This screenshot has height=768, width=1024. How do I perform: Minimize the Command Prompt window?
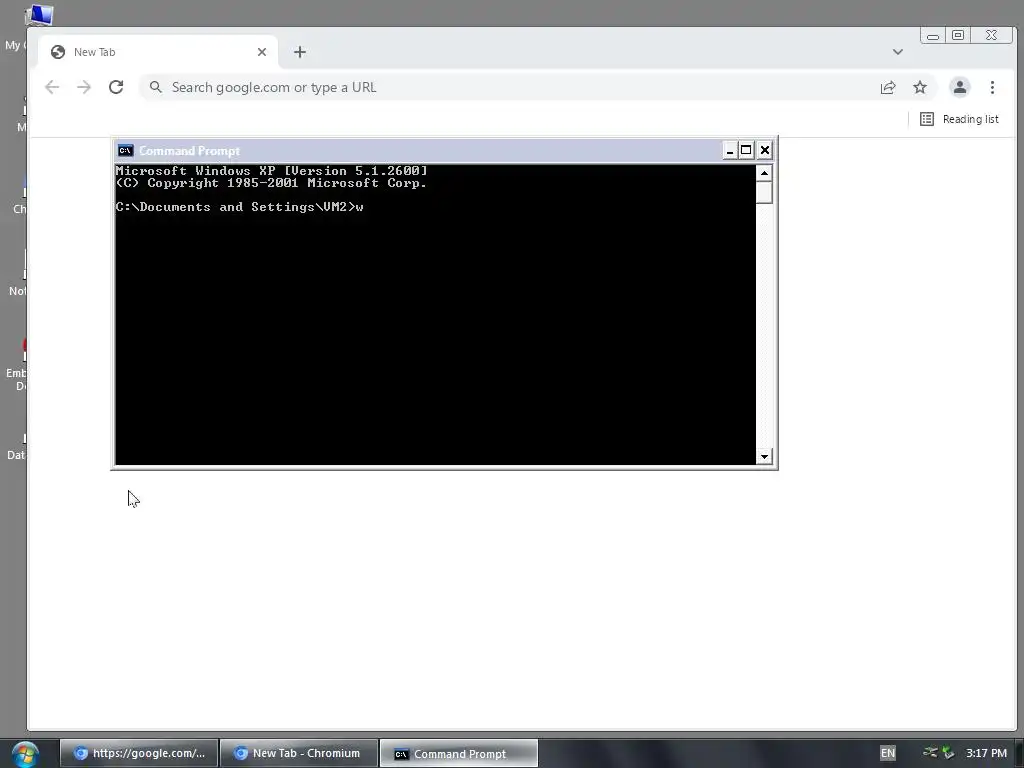click(x=730, y=151)
